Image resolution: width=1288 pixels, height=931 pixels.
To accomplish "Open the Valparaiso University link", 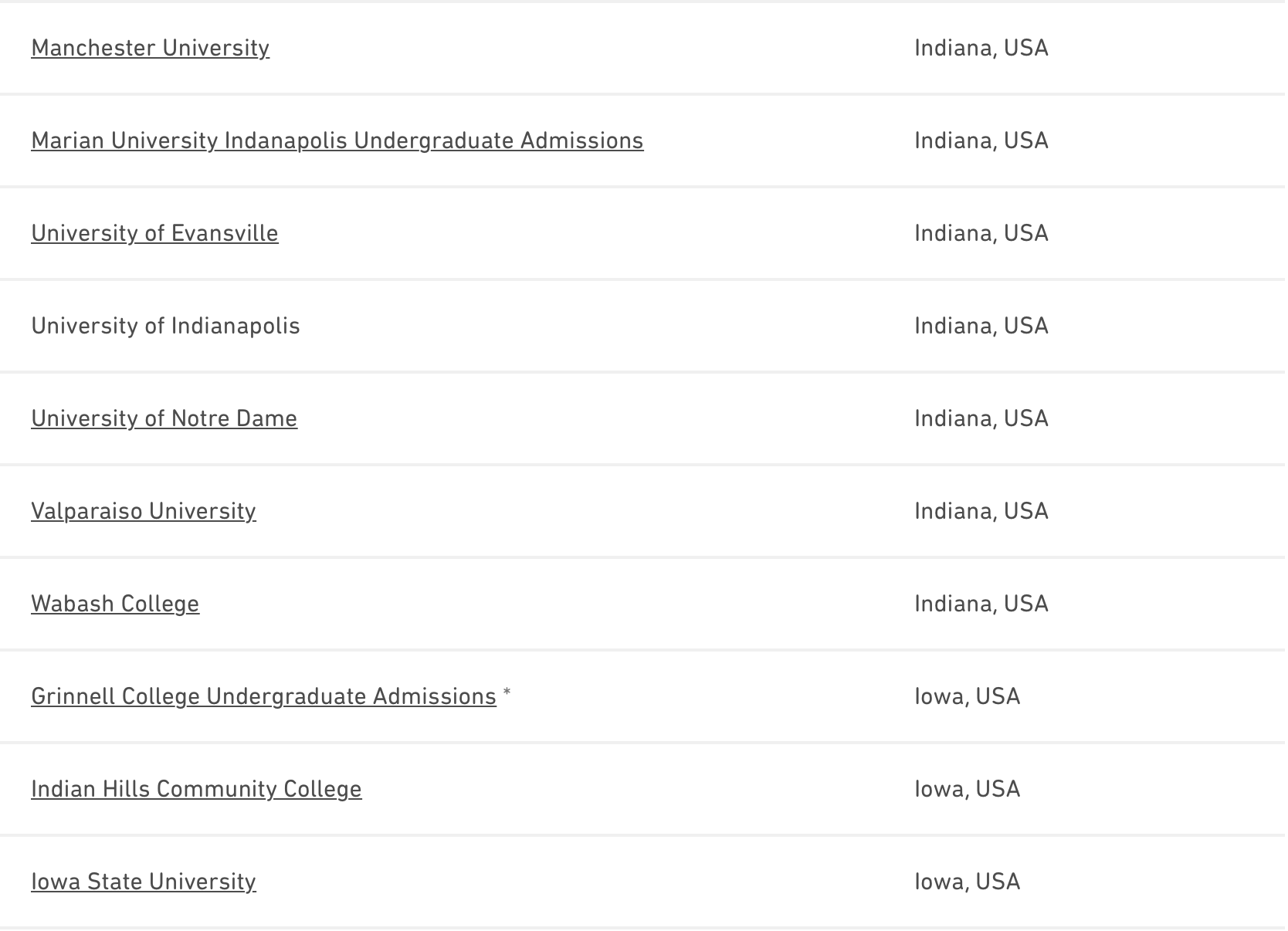I will (143, 511).
